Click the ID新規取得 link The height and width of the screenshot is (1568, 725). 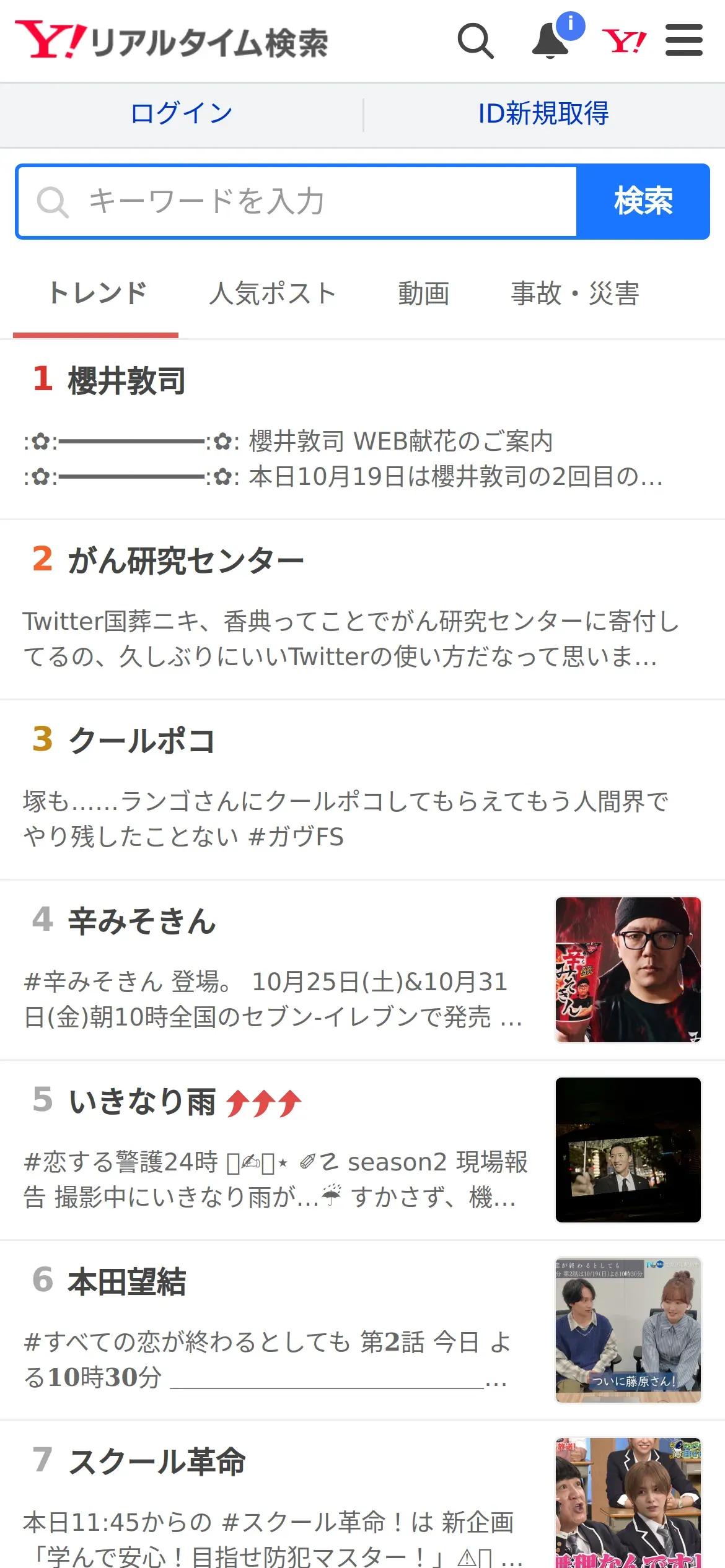pos(543,113)
